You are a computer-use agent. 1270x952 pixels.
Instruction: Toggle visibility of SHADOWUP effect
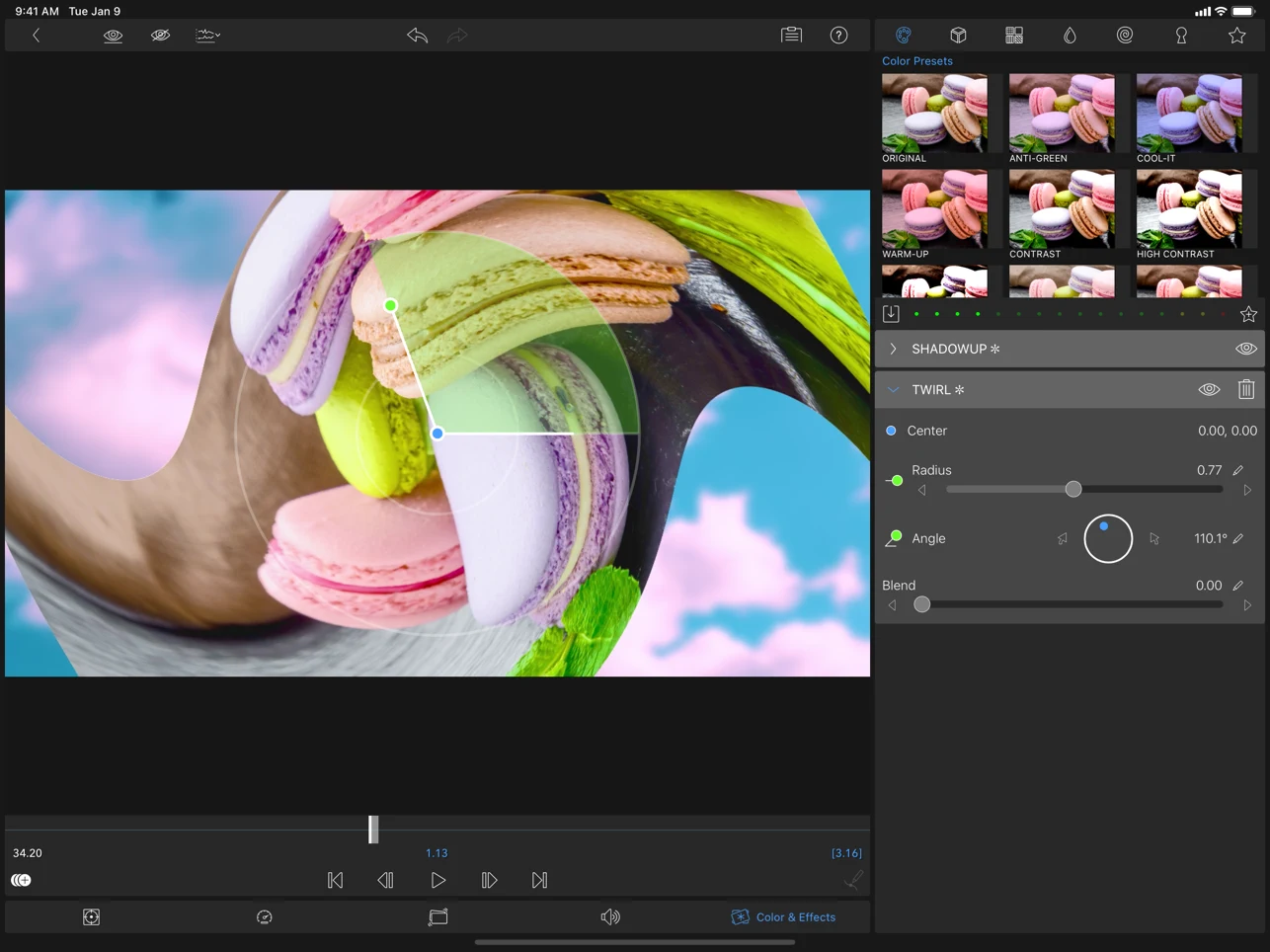point(1245,349)
